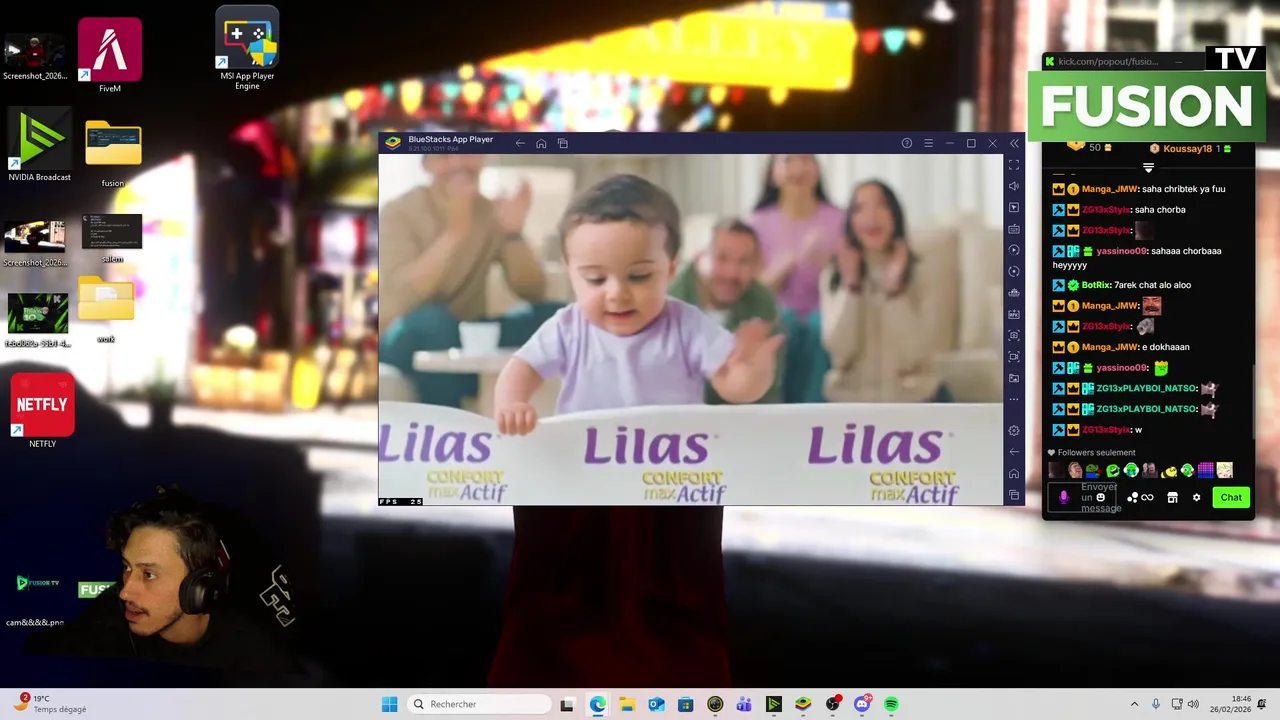
Task: Open Kick chat shop icon
Action: [x=1172, y=497]
